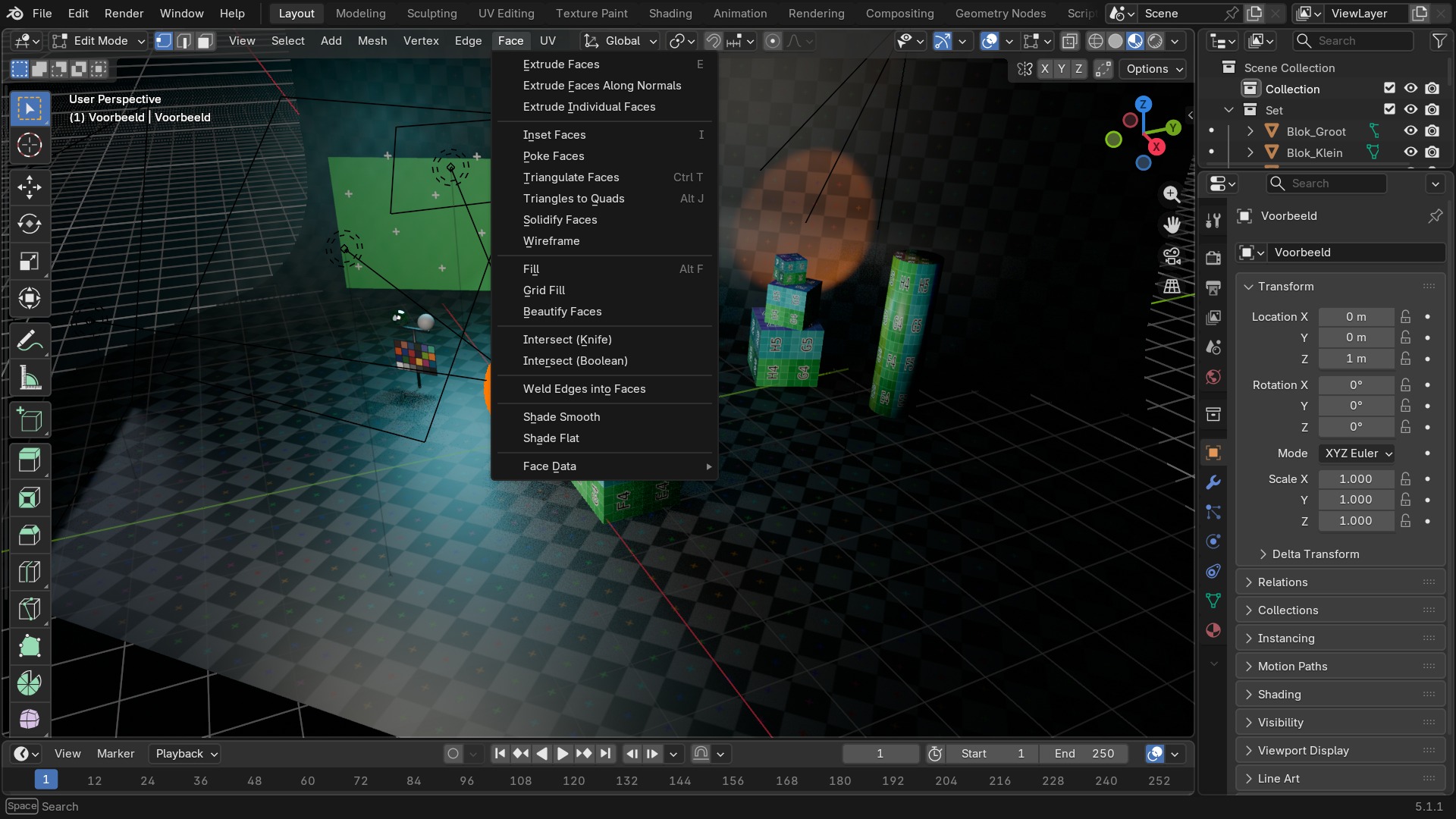The width and height of the screenshot is (1456, 819).
Task: Click the Scale X value slider field
Action: (x=1355, y=479)
